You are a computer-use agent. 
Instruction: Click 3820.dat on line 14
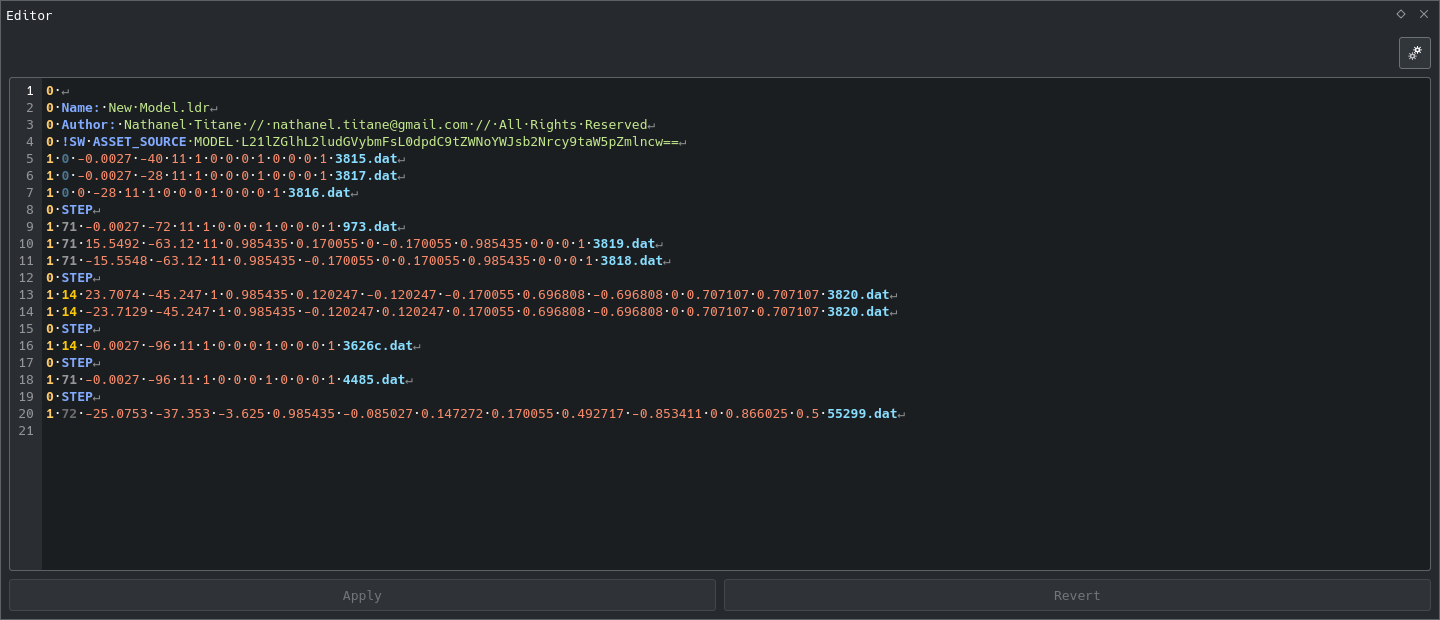pos(858,312)
